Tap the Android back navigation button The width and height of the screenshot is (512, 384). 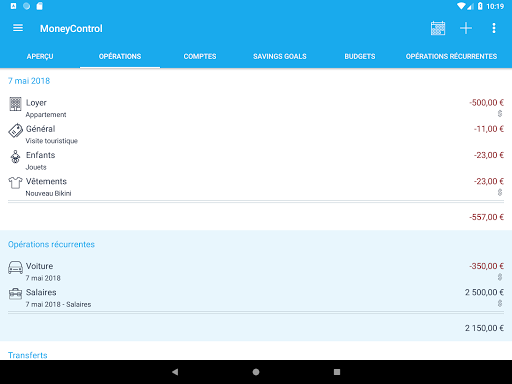point(175,372)
